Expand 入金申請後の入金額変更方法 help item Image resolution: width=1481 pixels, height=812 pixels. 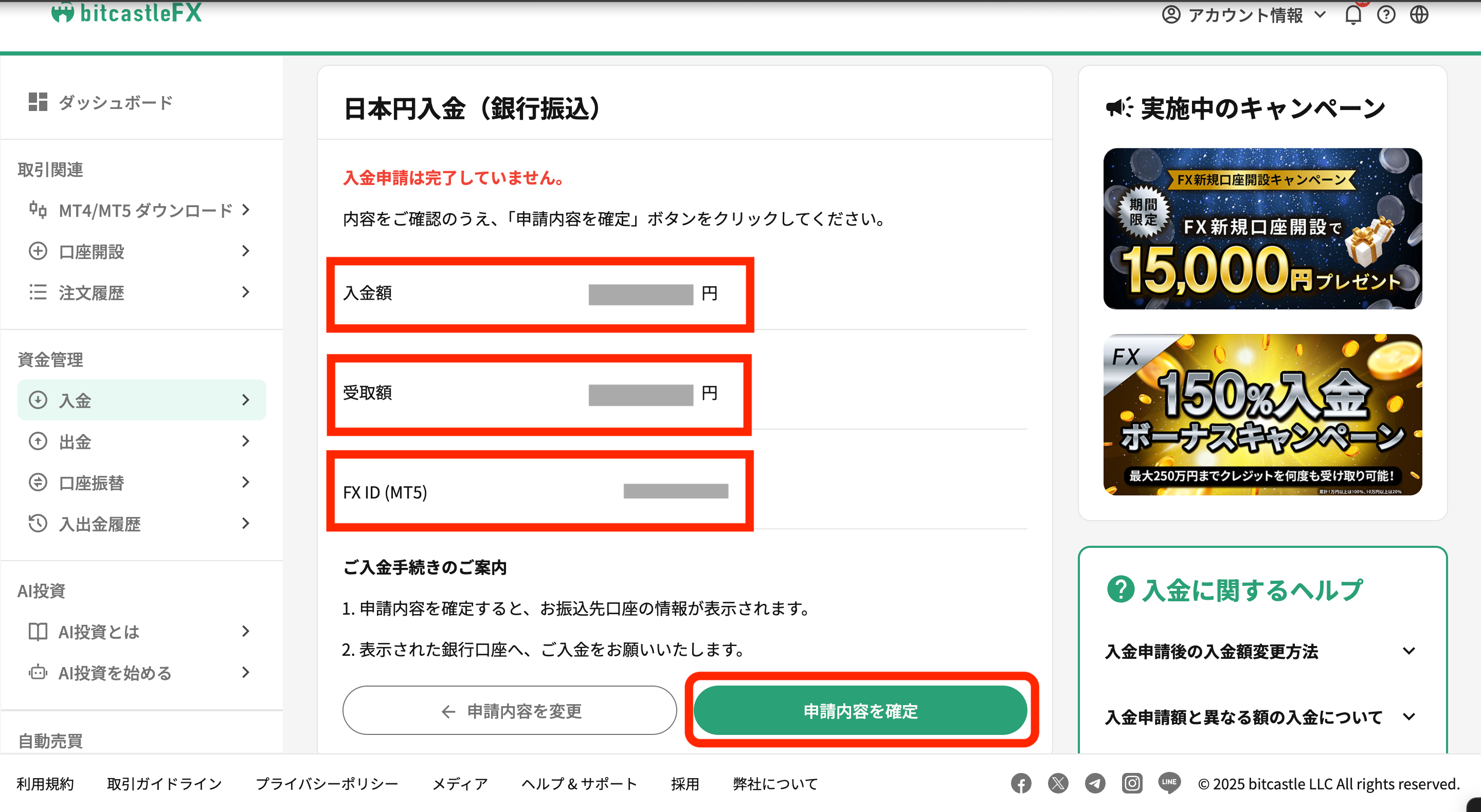tap(1261, 651)
